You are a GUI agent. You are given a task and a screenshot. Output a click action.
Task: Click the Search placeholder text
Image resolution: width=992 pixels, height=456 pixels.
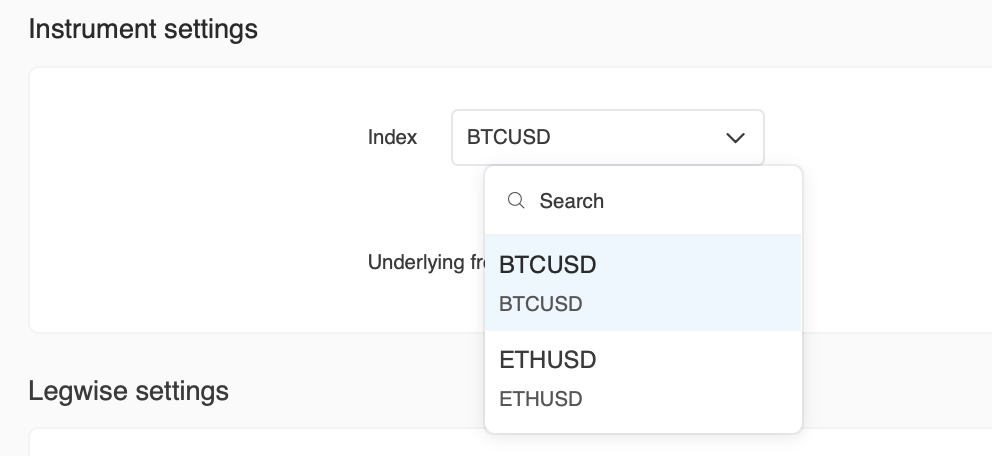tap(571, 201)
